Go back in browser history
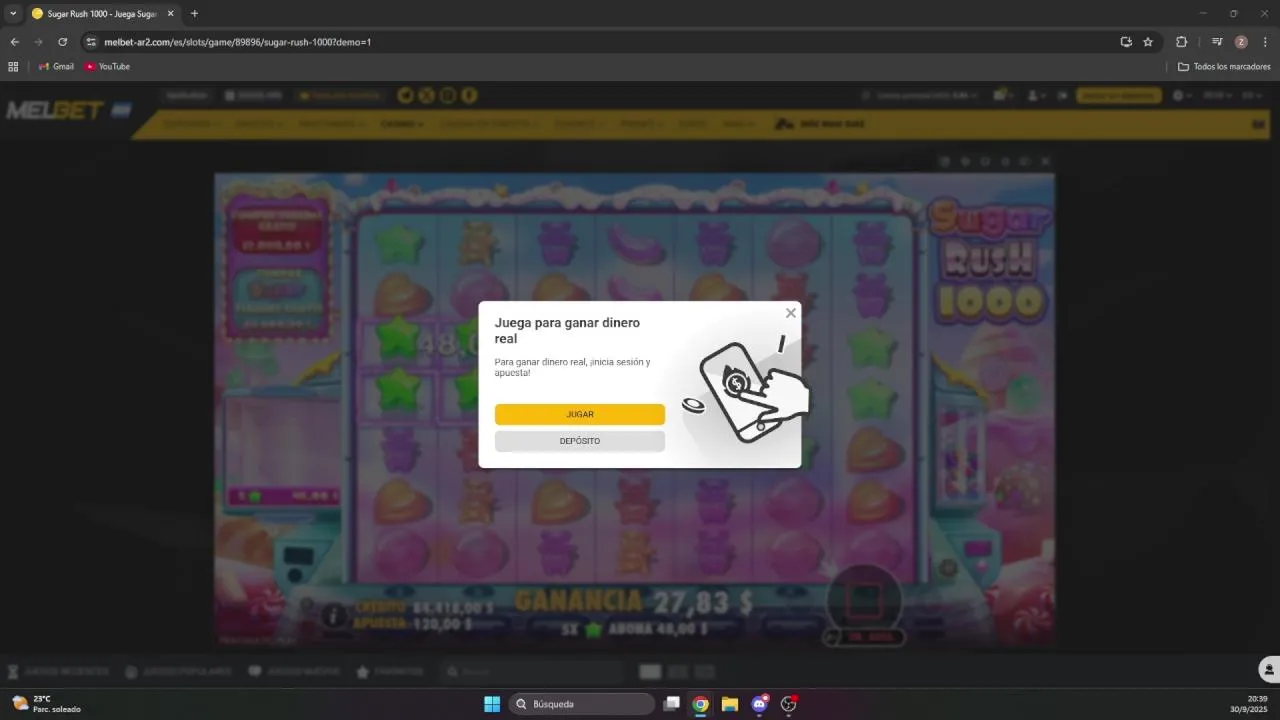 [14, 42]
